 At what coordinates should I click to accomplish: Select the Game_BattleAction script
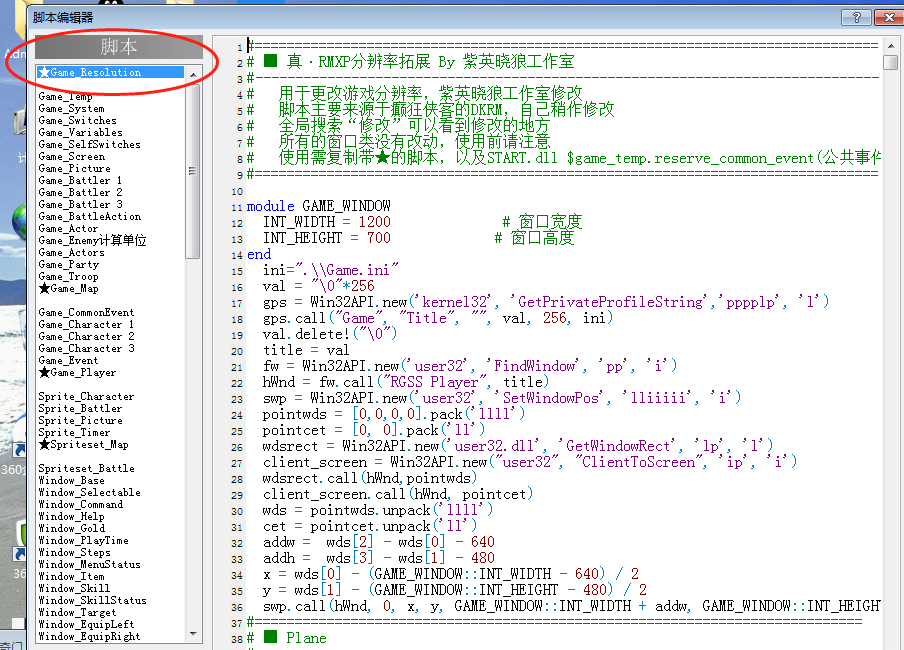tap(89, 217)
